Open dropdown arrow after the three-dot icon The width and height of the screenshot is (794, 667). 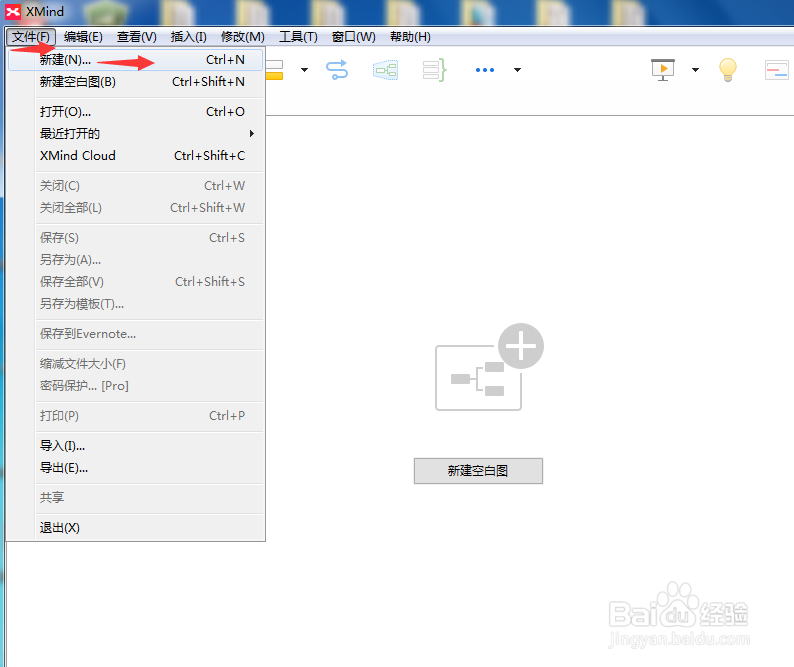[x=517, y=70]
